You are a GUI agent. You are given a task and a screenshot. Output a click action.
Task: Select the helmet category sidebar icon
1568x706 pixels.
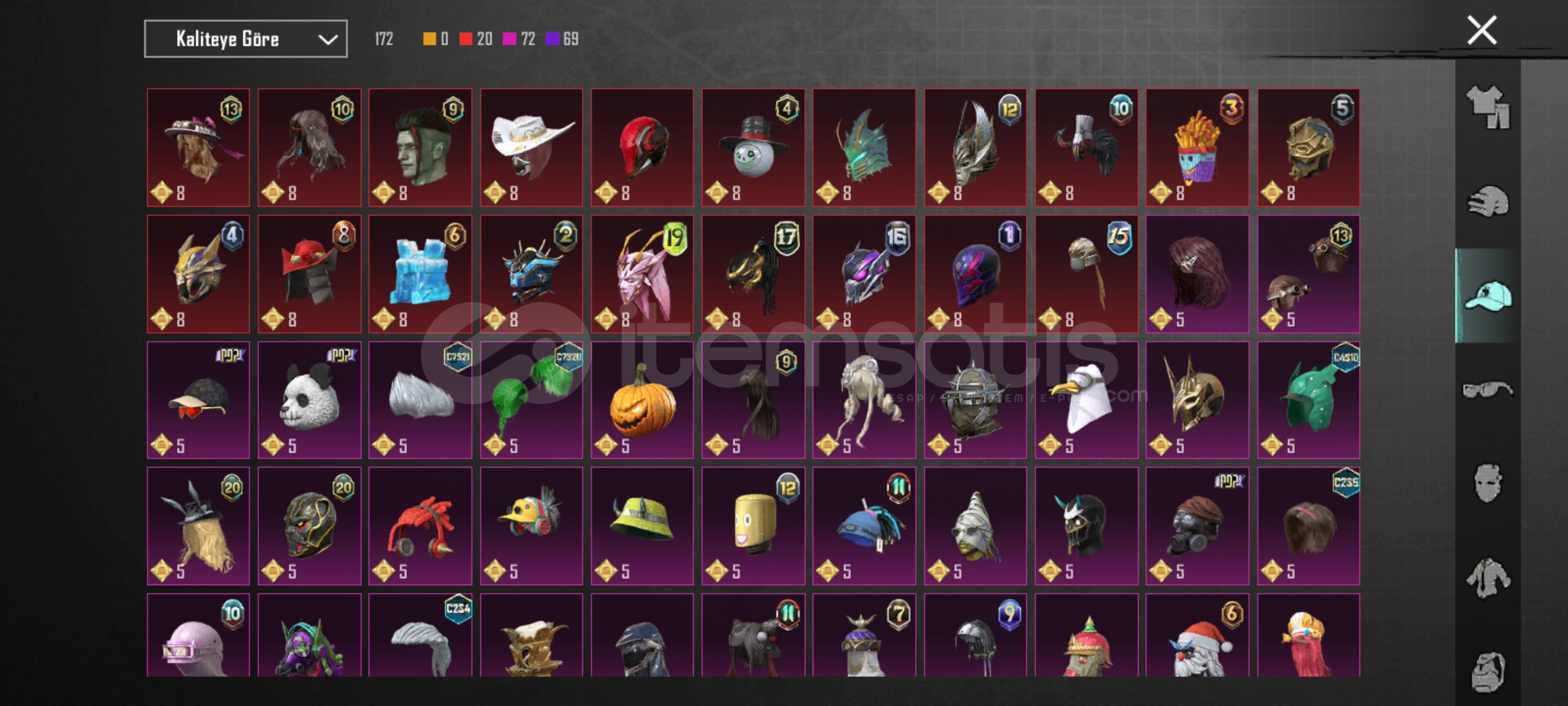click(x=1488, y=201)
